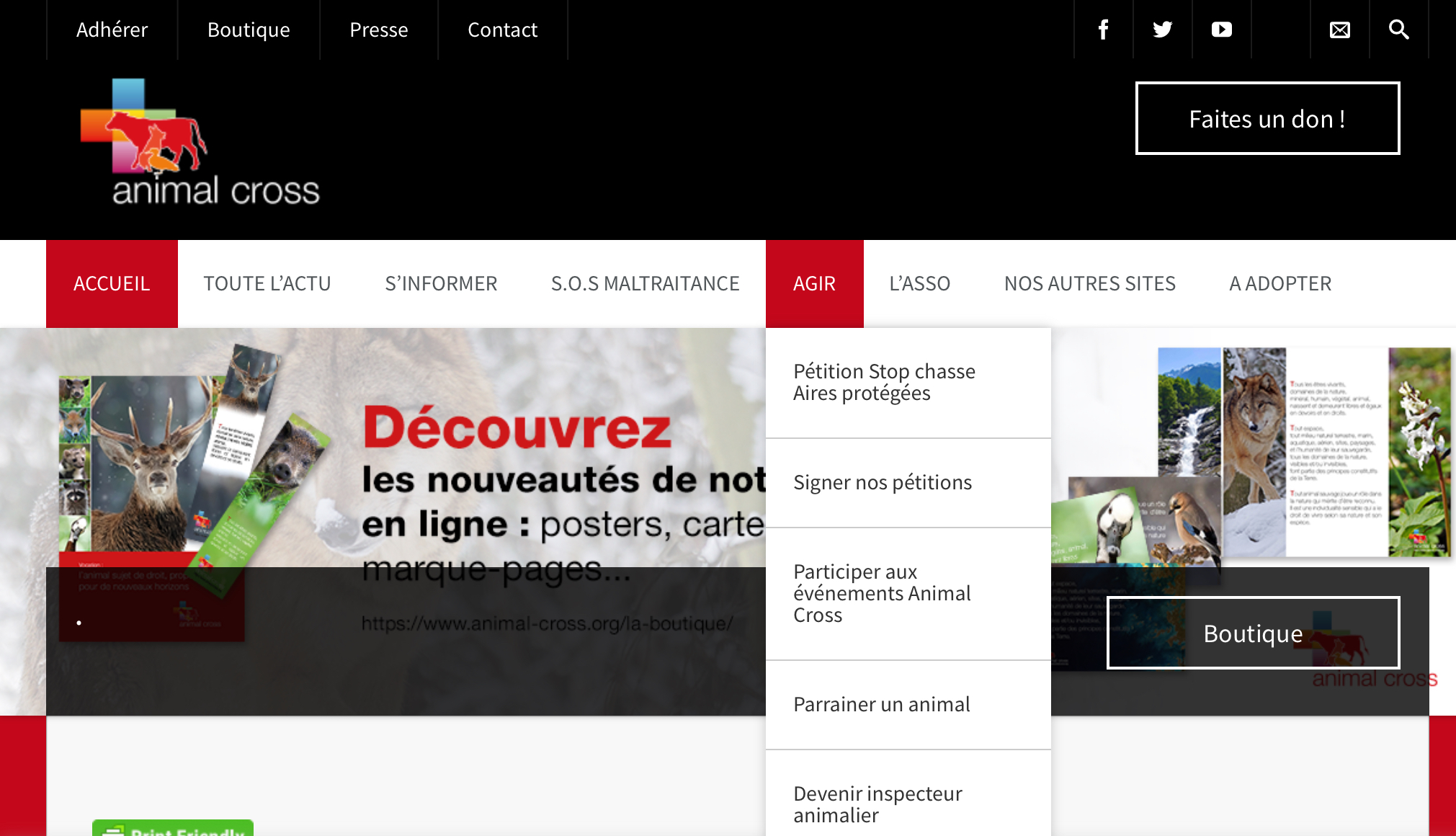Select Pétition Stop chasse Aires protégées
1456x836 pixels.
tap(908, 383)
